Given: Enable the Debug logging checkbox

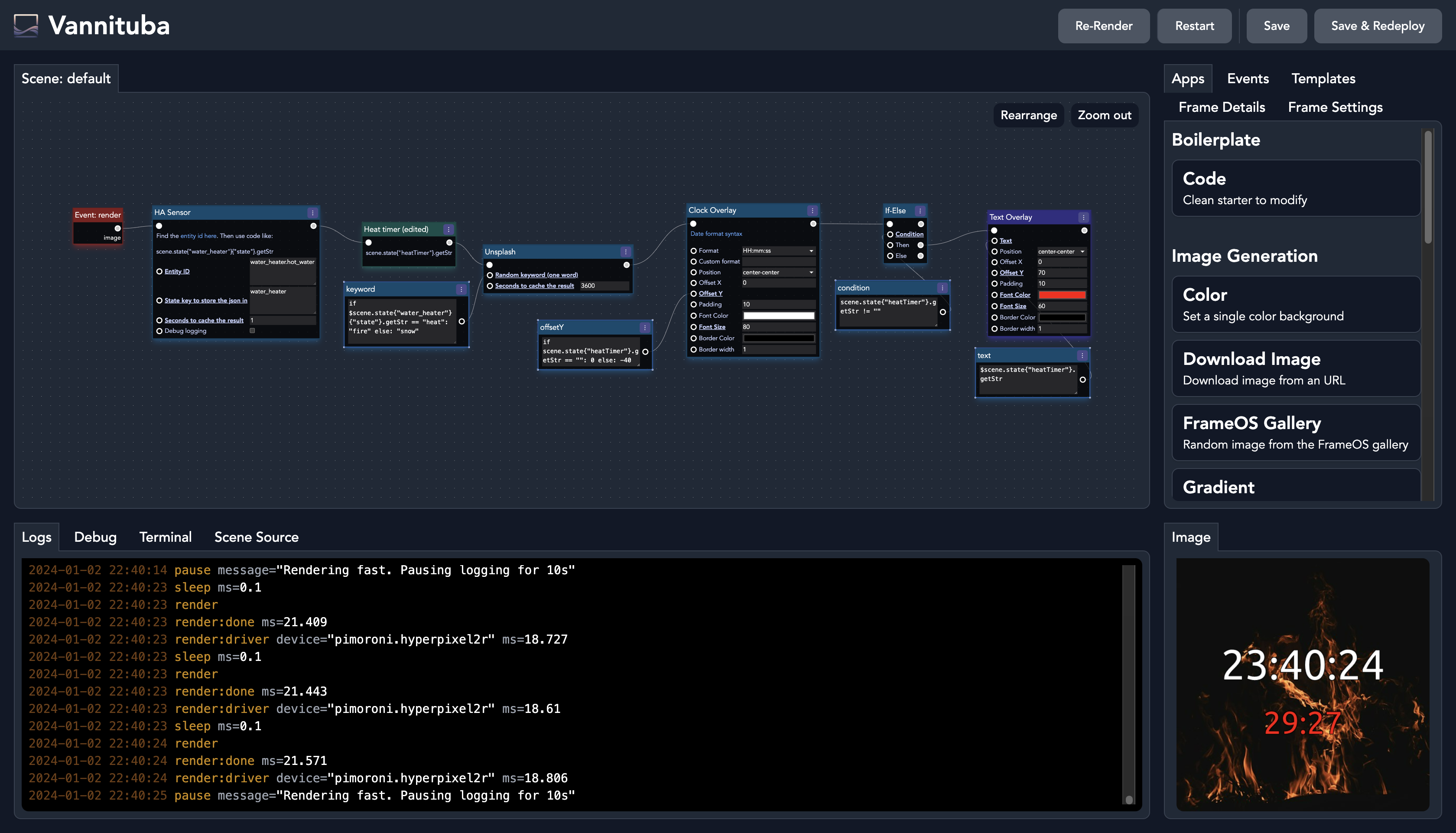Looking at the screenshot, I should (x=252, y=331).
